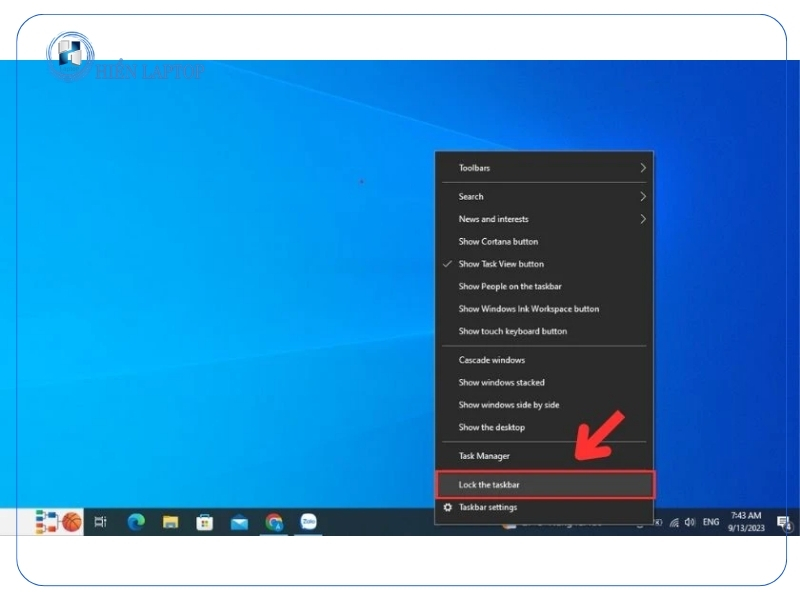
Task: Click the gear icon beside Taskbar settings
Action: pyautogui.click(x=447, y=507)
